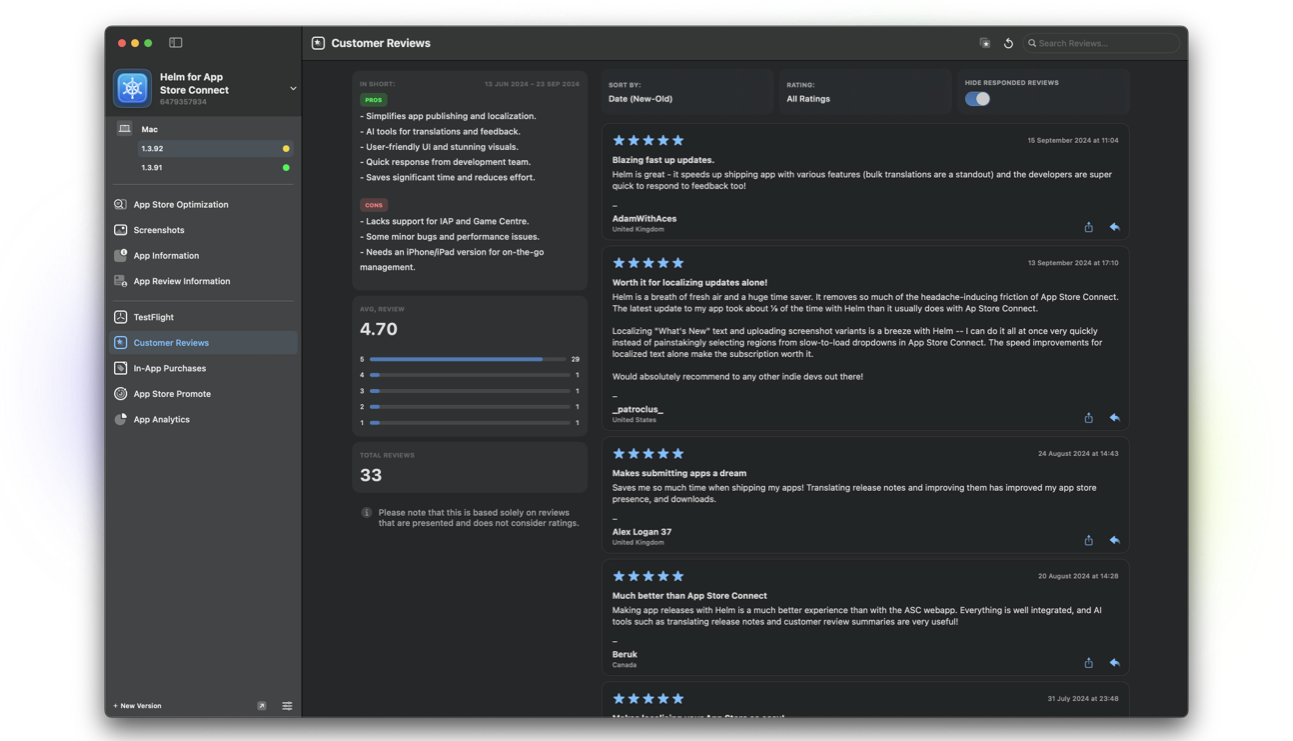Select version 1.3.92
Screen dimensions: 1293x741
pos(217,148)
